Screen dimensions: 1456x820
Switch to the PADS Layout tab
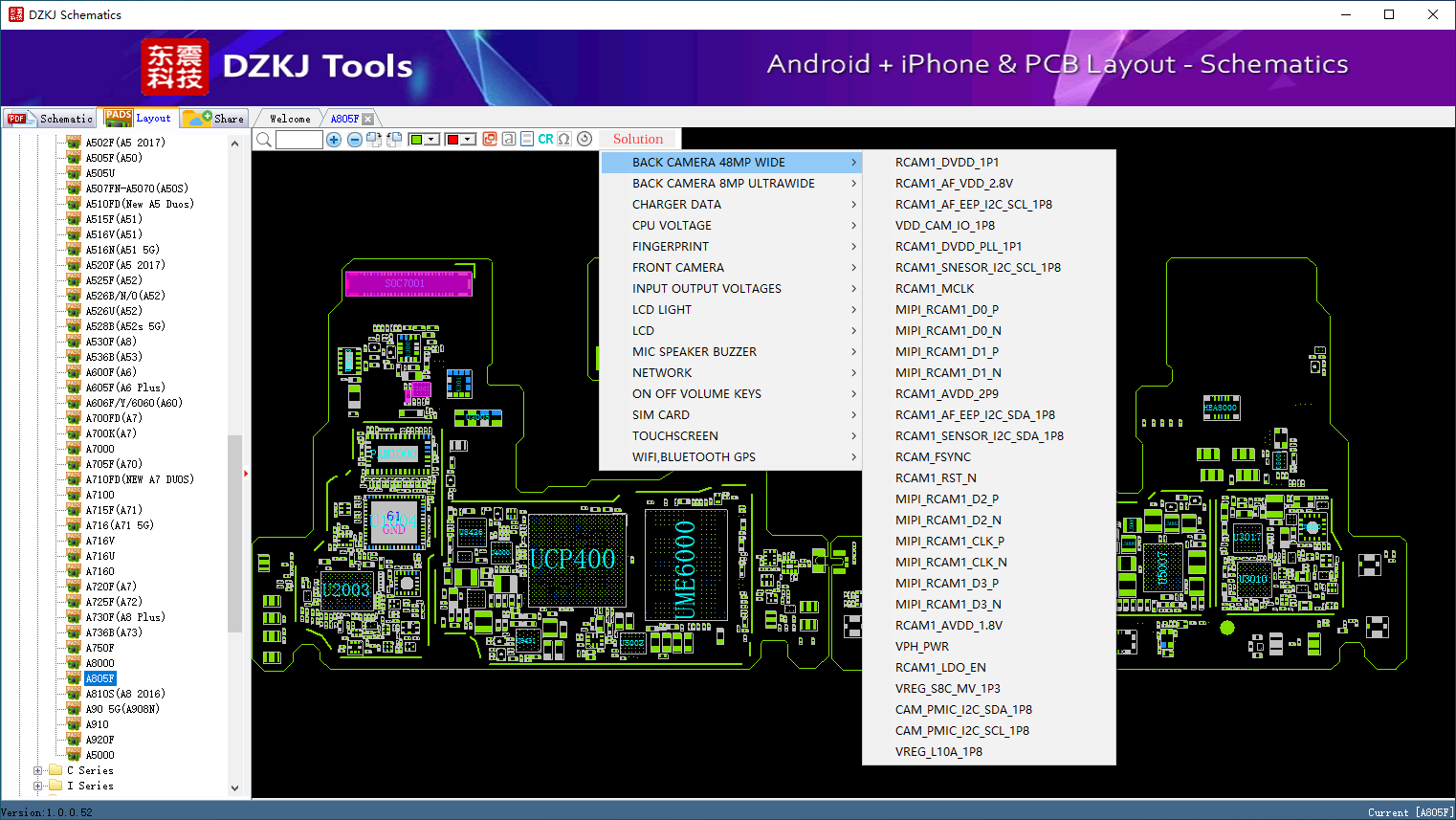point(140,118)
